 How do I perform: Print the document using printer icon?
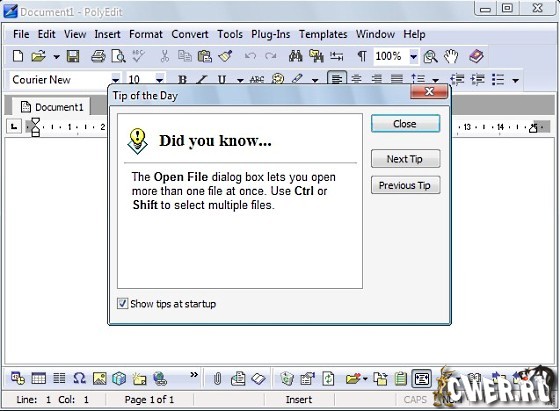98,56
